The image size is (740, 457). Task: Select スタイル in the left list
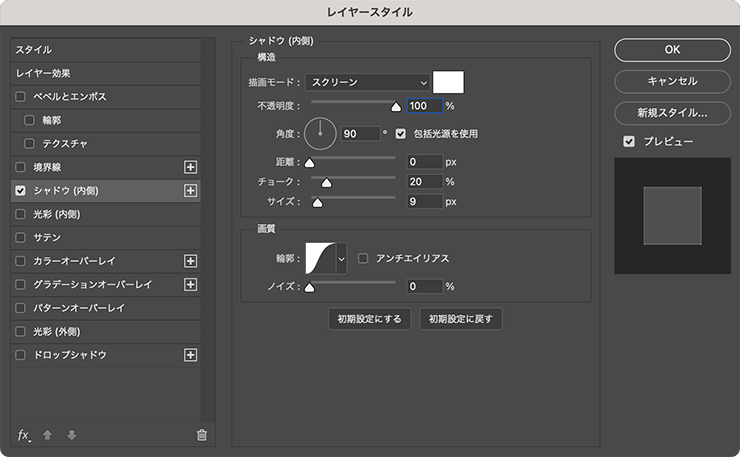pos(105,49)
